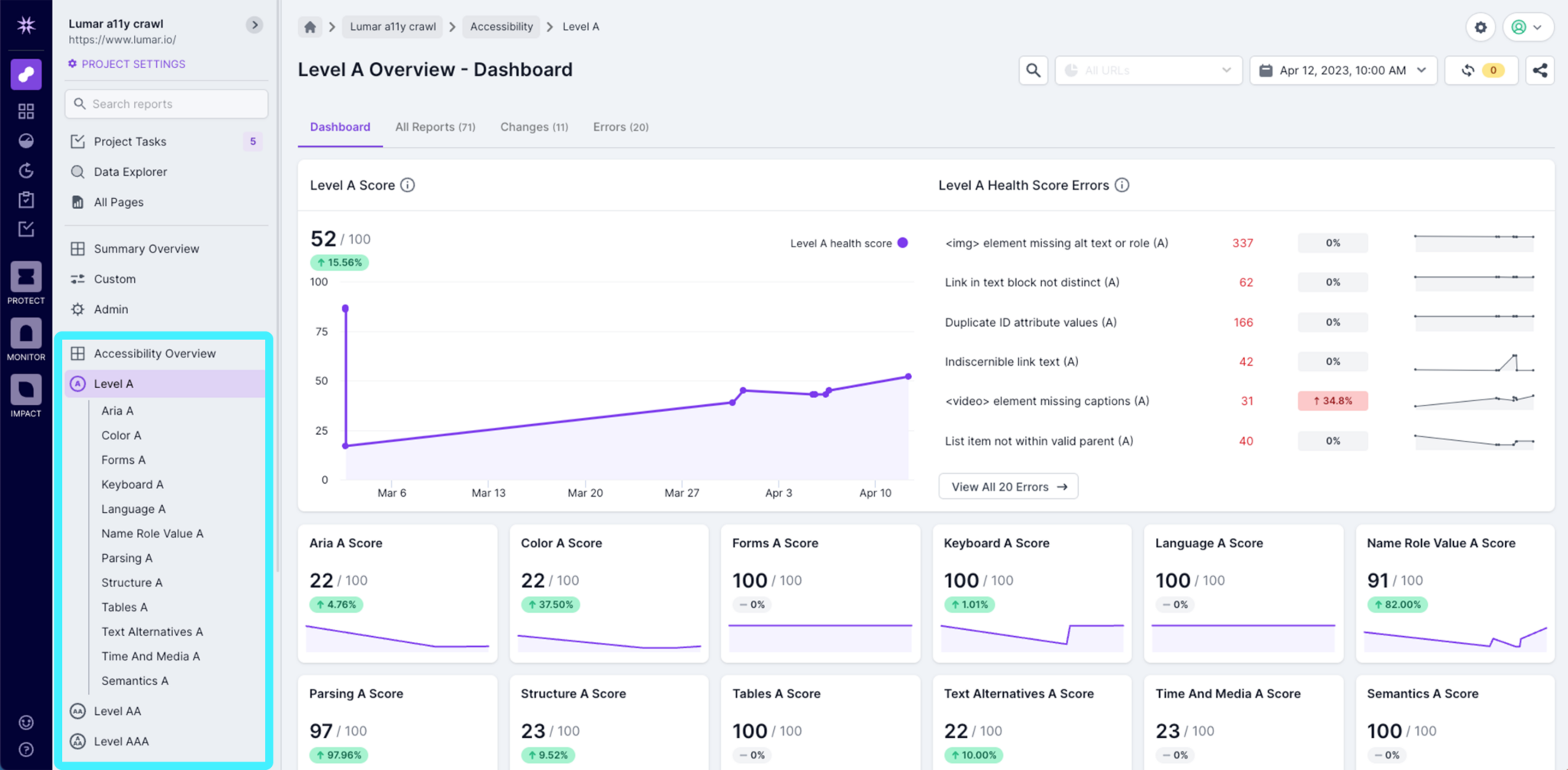Open the feedback smiley icon

(25, 722)
